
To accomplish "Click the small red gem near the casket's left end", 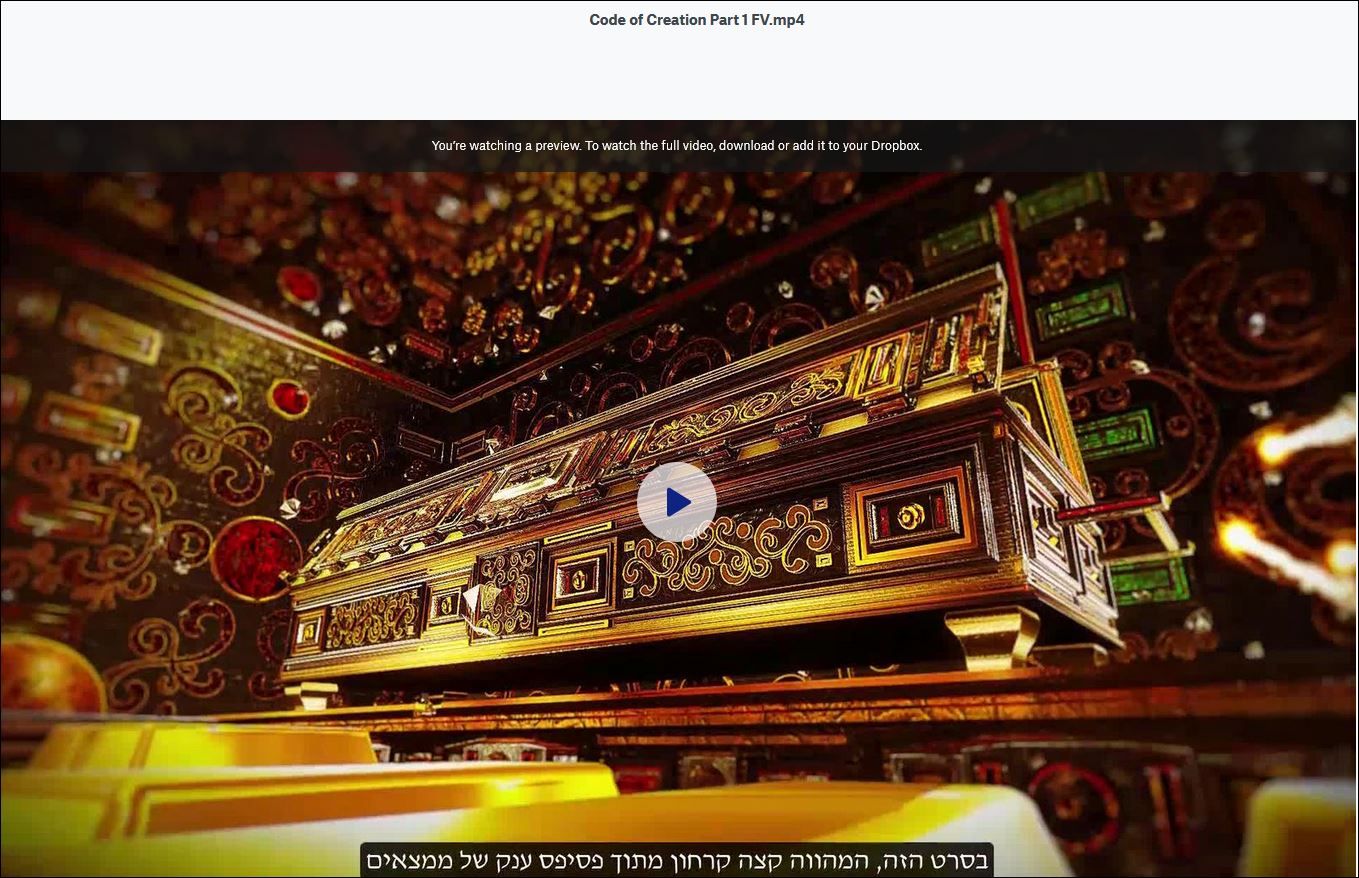I will (x=288, y=399).
